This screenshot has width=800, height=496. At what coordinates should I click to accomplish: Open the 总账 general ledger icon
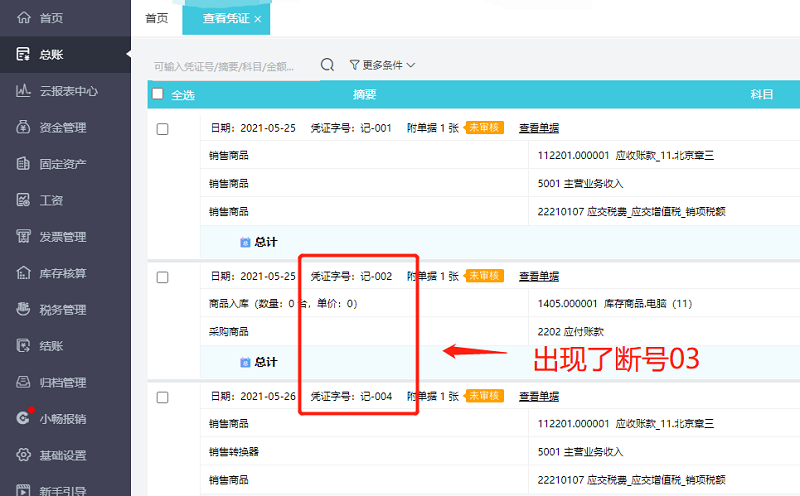[x=23, y=54]
